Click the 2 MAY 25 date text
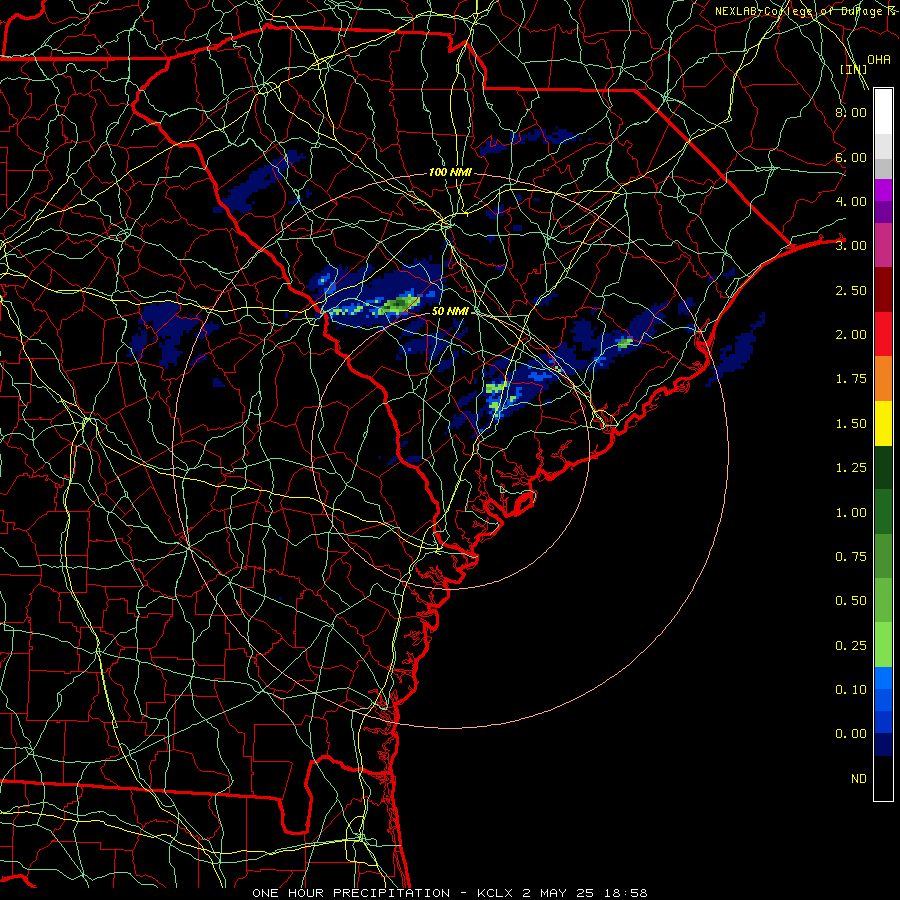900x900 pixels. (560, 893)
